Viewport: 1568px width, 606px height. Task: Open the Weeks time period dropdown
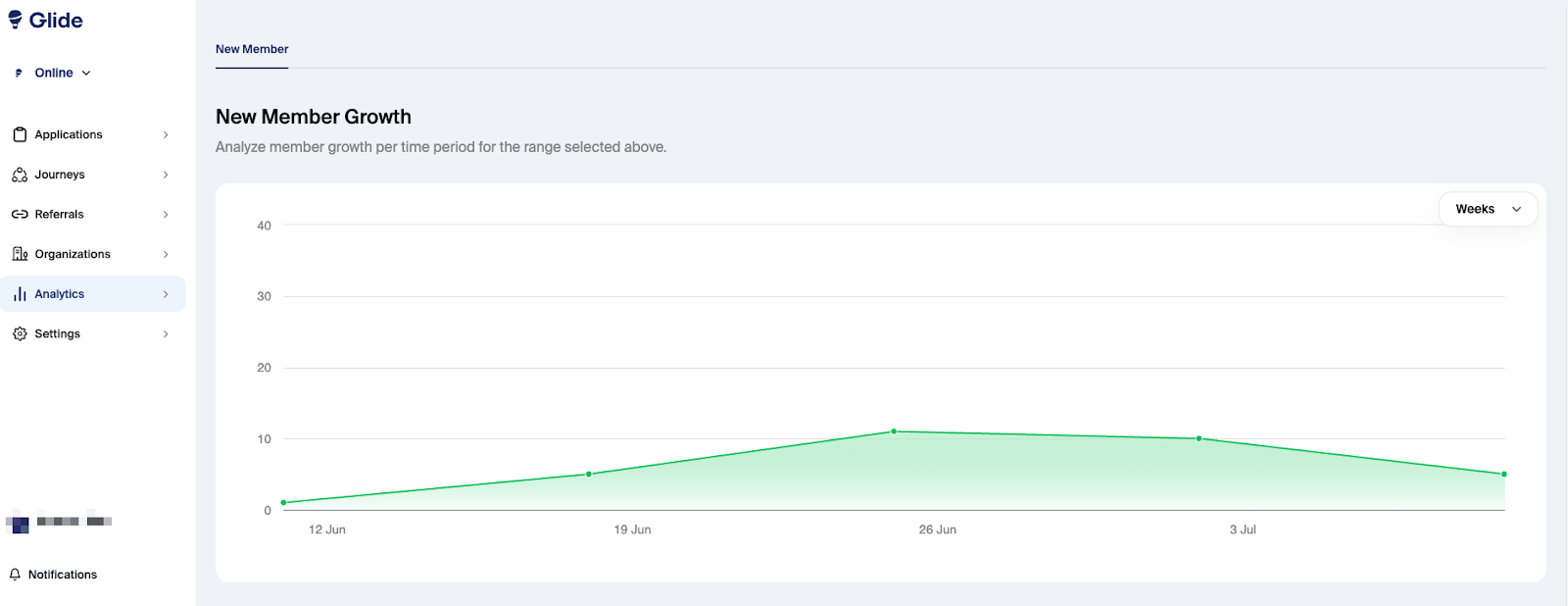tap(1488, 209)
